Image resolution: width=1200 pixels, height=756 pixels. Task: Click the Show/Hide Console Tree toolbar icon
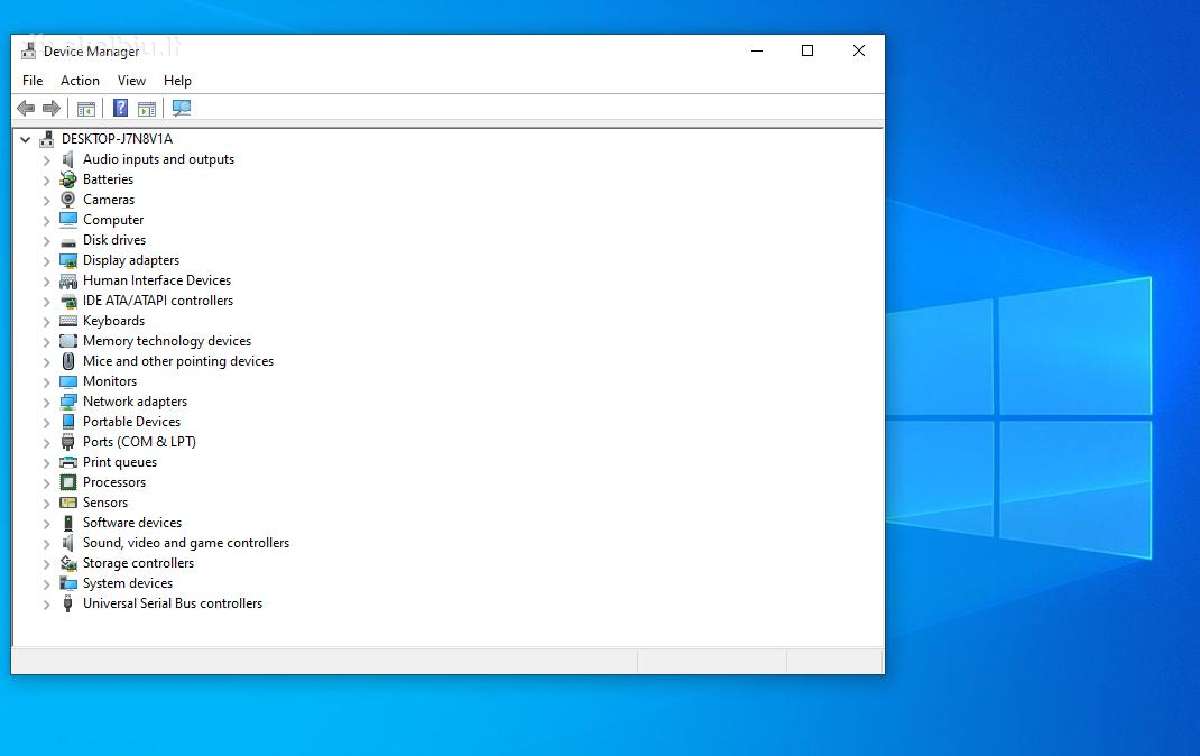(86, 108)
